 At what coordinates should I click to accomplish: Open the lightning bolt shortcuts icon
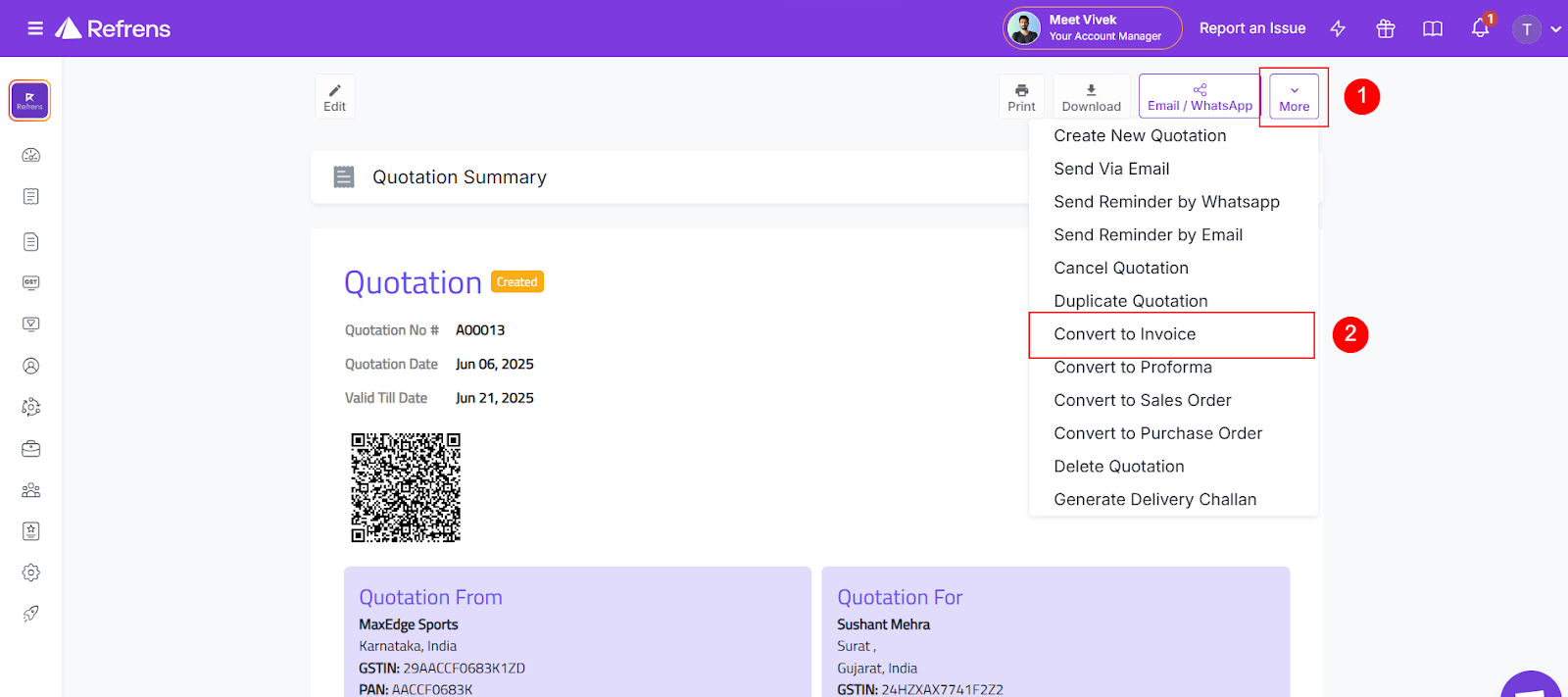[1338, 28]
